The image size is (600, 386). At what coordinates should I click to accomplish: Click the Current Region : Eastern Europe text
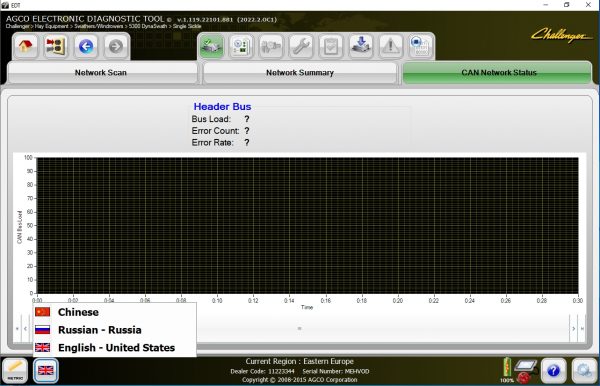tap(300, 361)
